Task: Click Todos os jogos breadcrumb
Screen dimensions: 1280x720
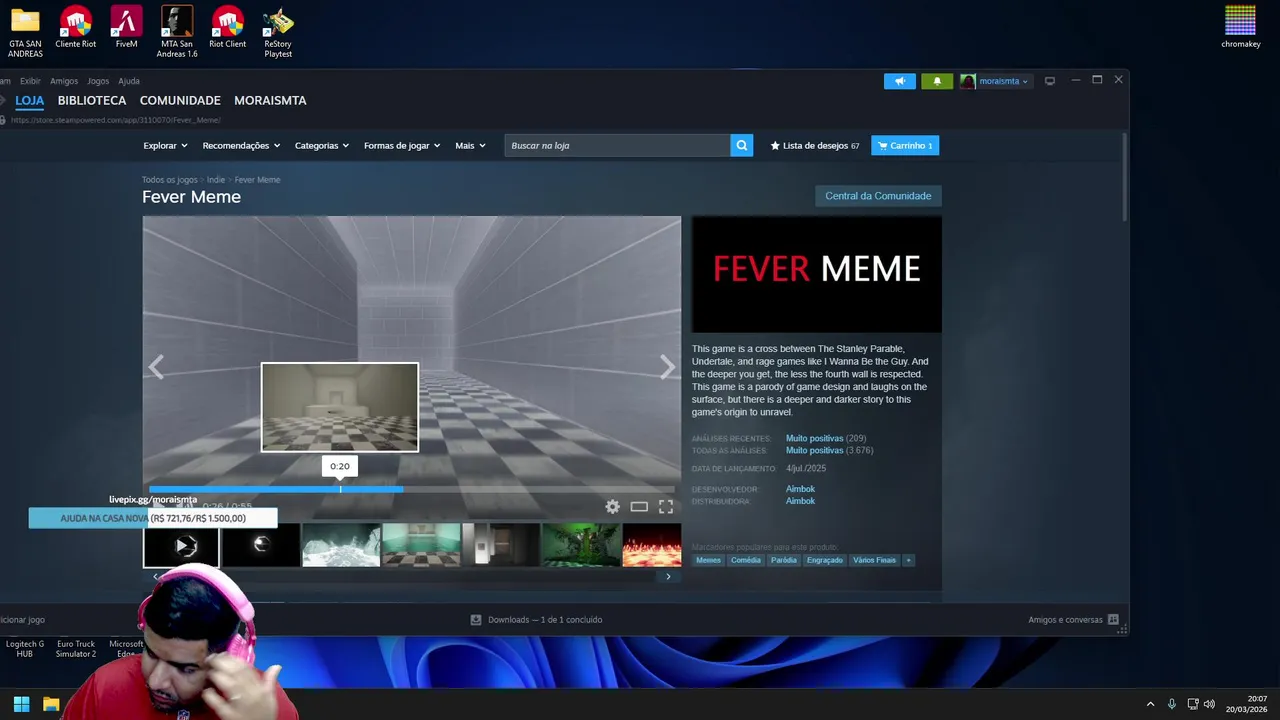Action: (x=170, y=180)
